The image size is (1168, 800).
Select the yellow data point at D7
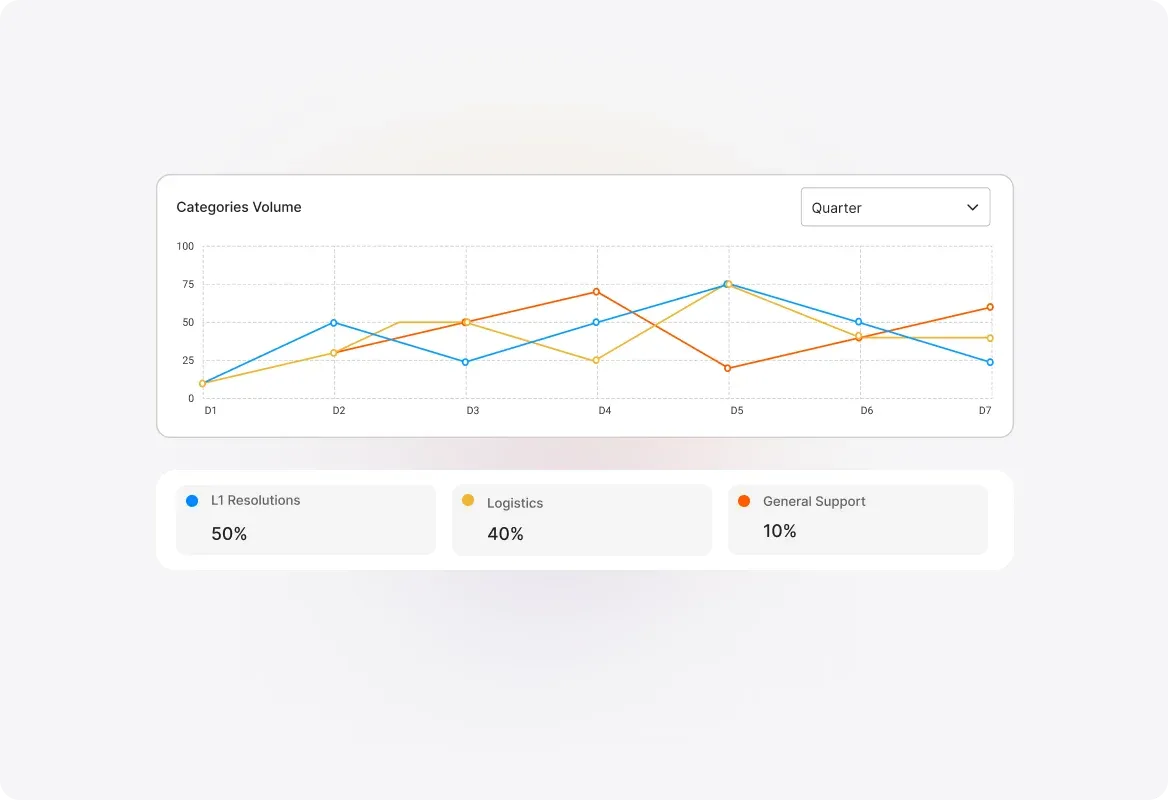pyautogui.click(x=990, y=338)
